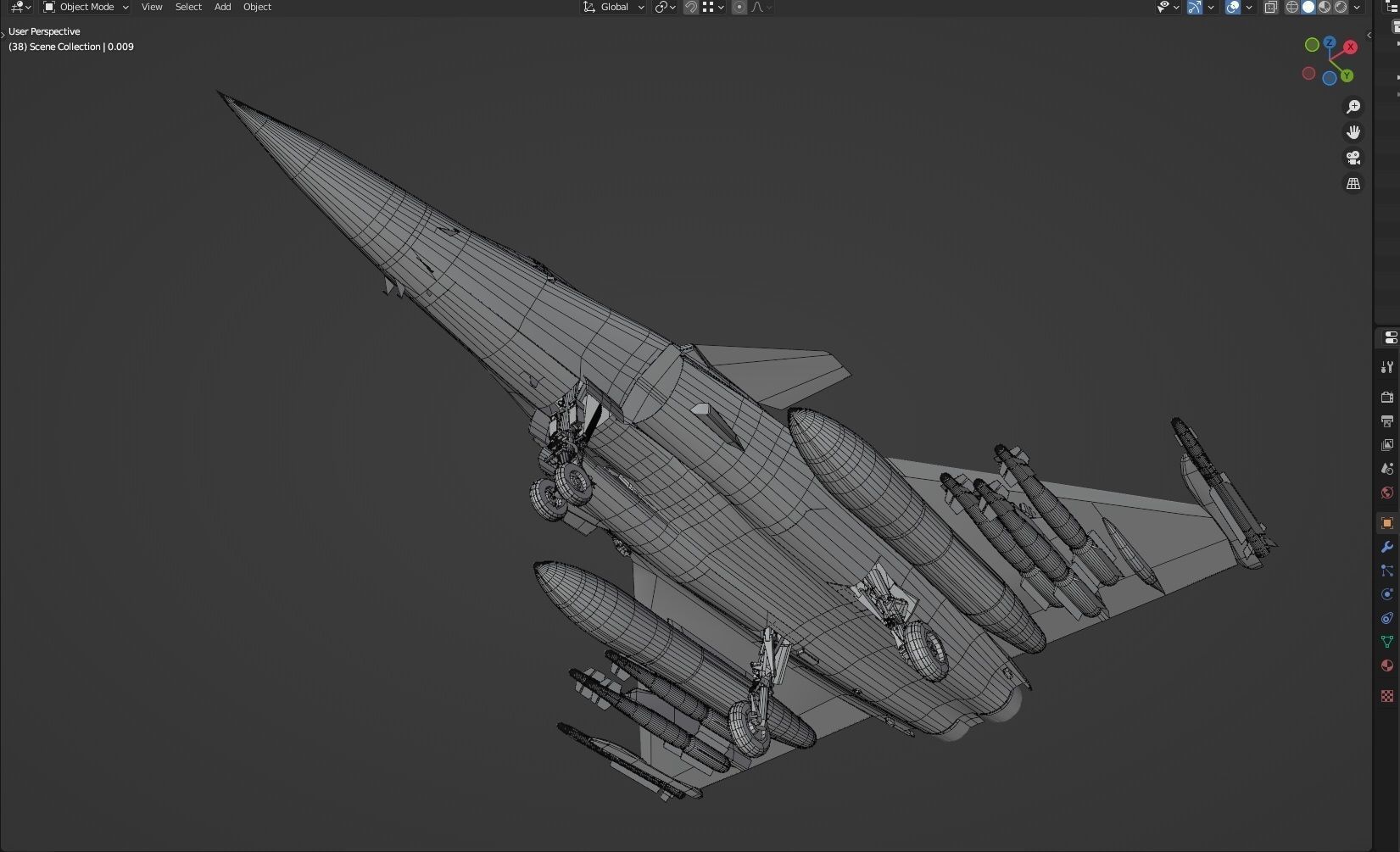Image resolution: width=1400 pixels, height=852 pixels.
Task: Expand the toolbar arrow at the viewport's left edge
Action: tap(3, 34)
